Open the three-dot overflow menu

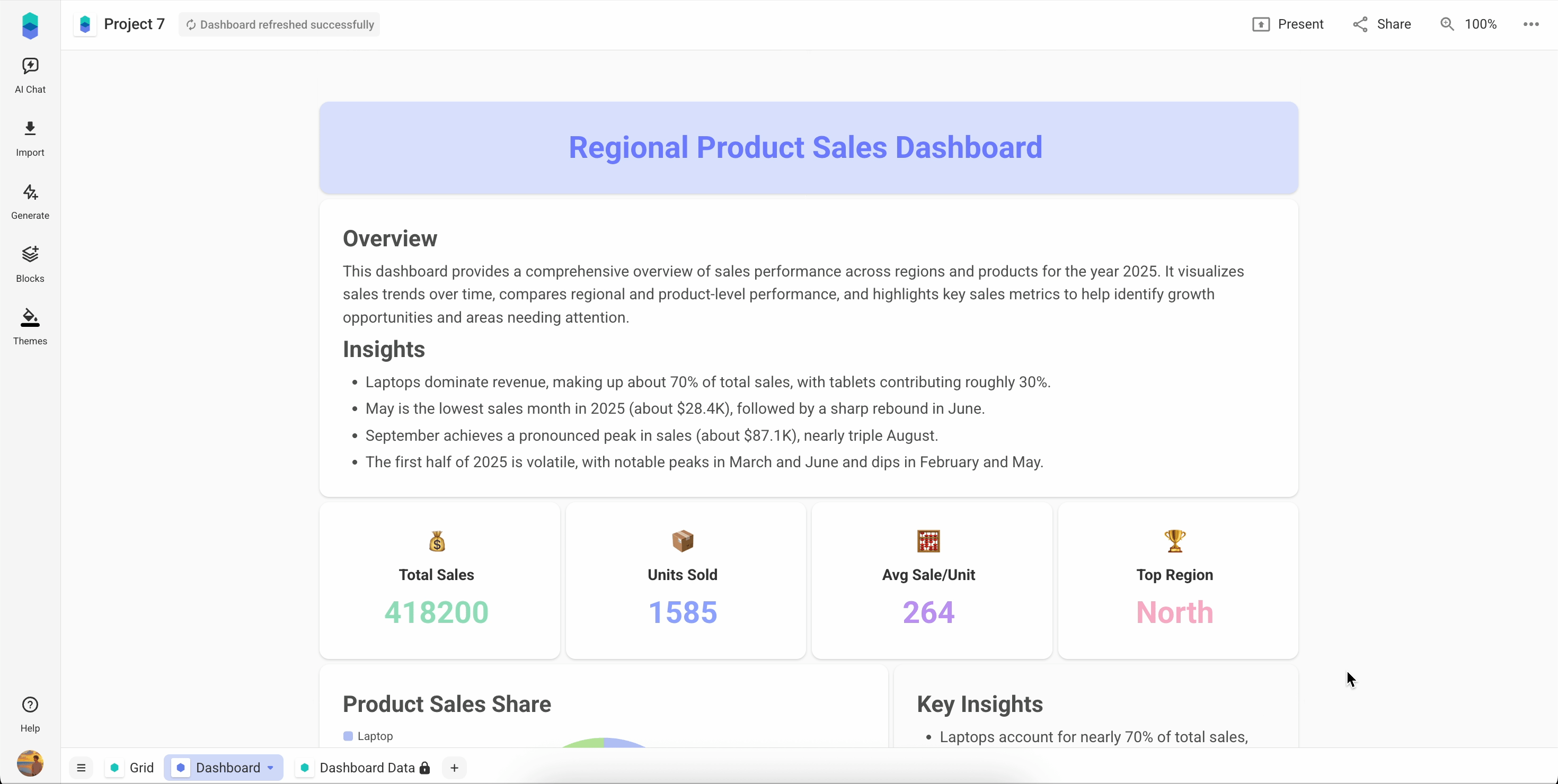1530,24
